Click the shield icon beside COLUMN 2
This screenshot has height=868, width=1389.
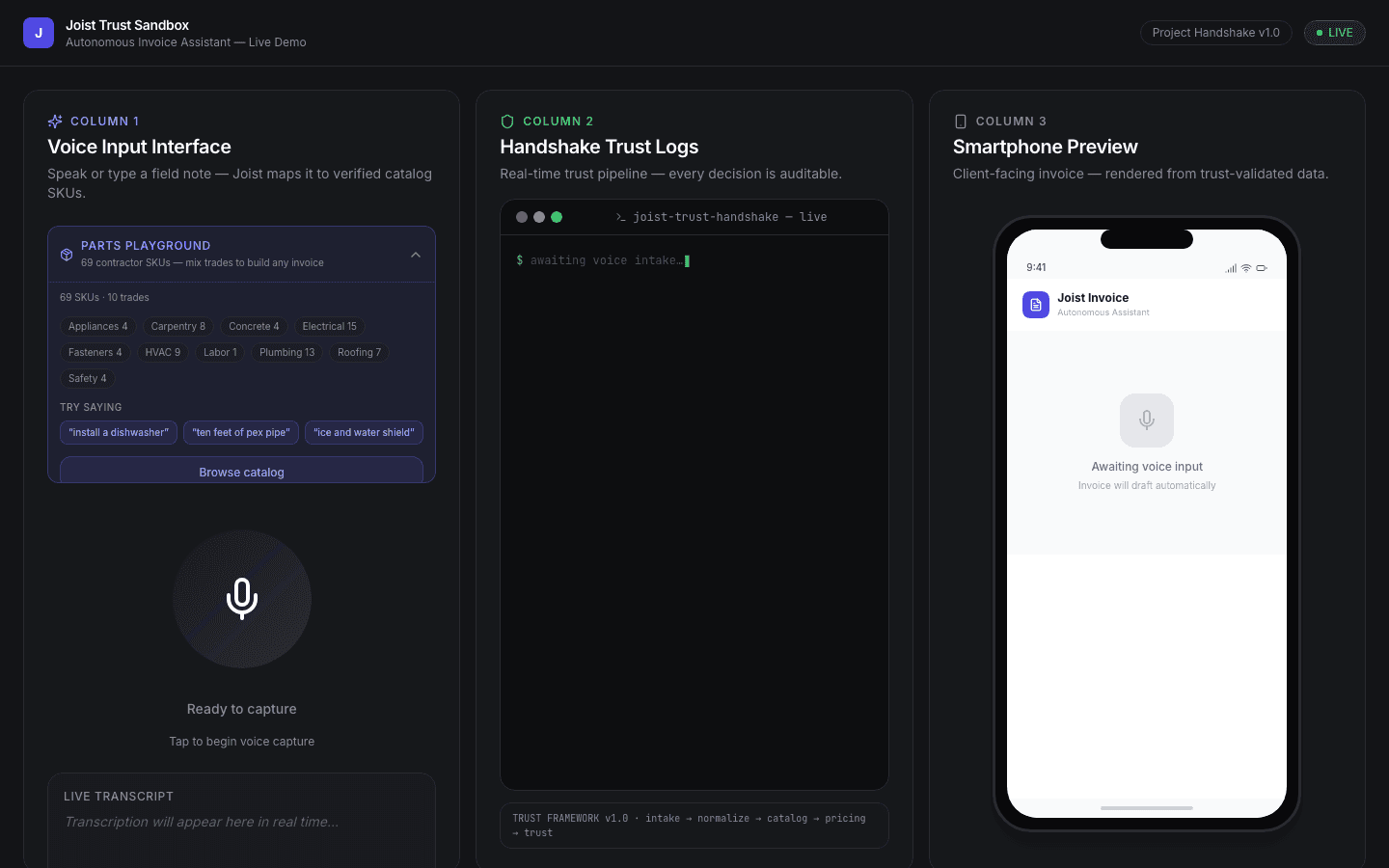coord(507,122)
